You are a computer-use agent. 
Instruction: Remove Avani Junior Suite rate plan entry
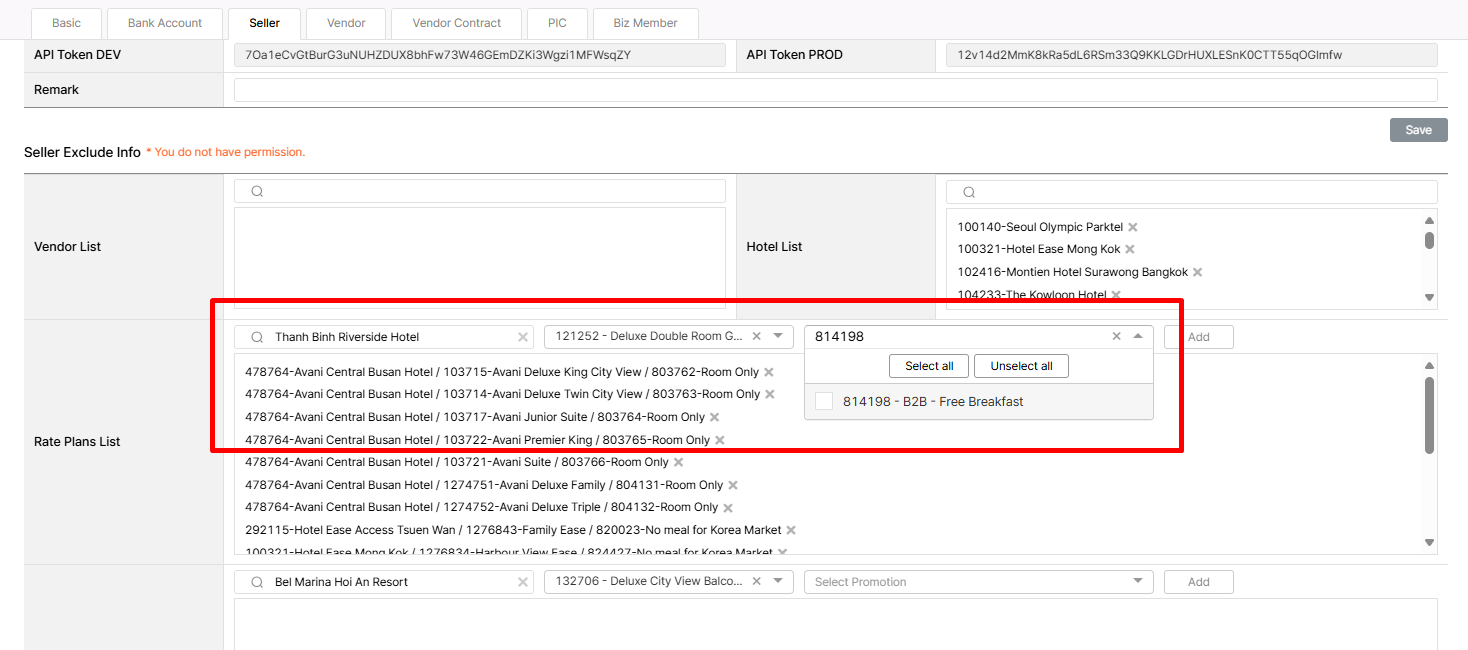[x=714, y=417]
